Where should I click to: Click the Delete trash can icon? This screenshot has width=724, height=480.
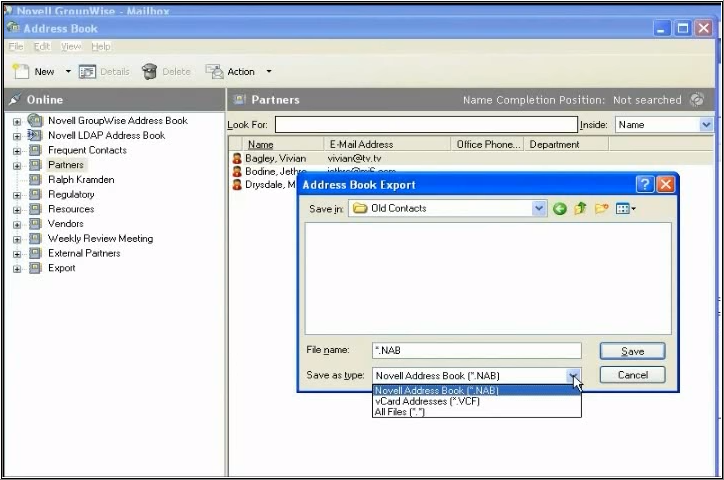[x=149, y=72]
